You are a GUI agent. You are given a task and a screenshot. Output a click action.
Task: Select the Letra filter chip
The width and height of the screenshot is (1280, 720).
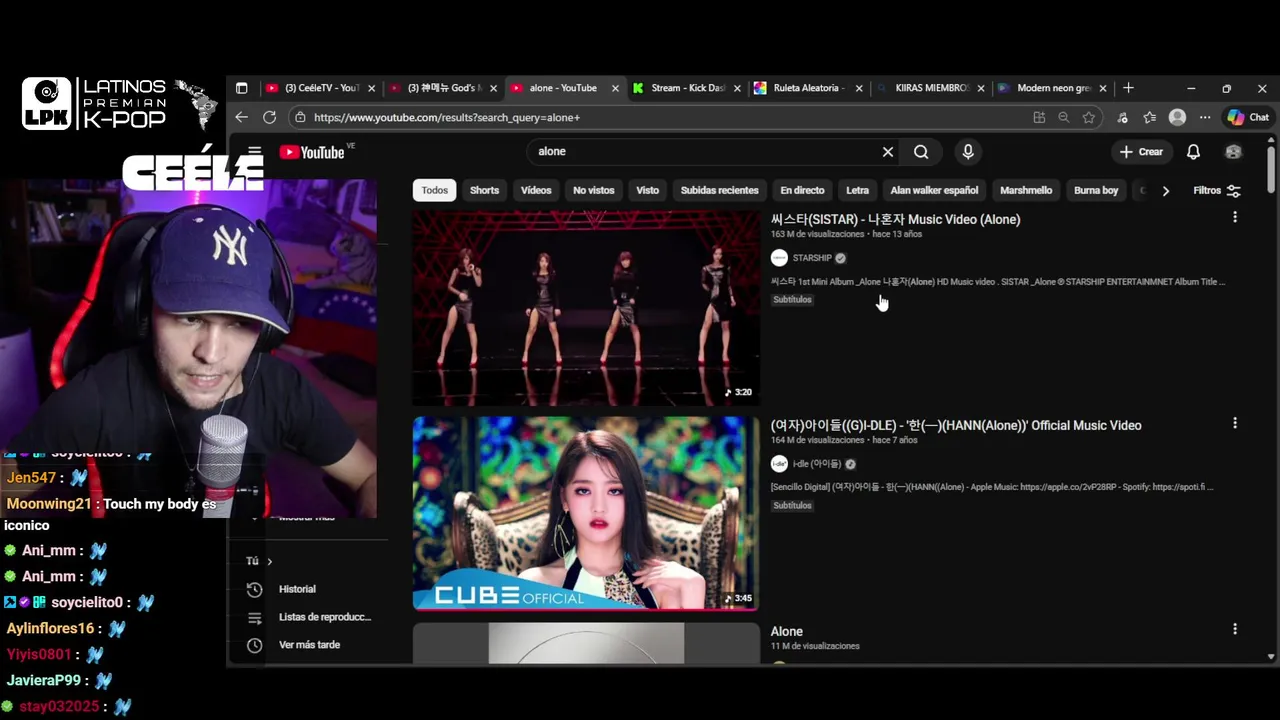pyautogui.click(x=858, y=190)
